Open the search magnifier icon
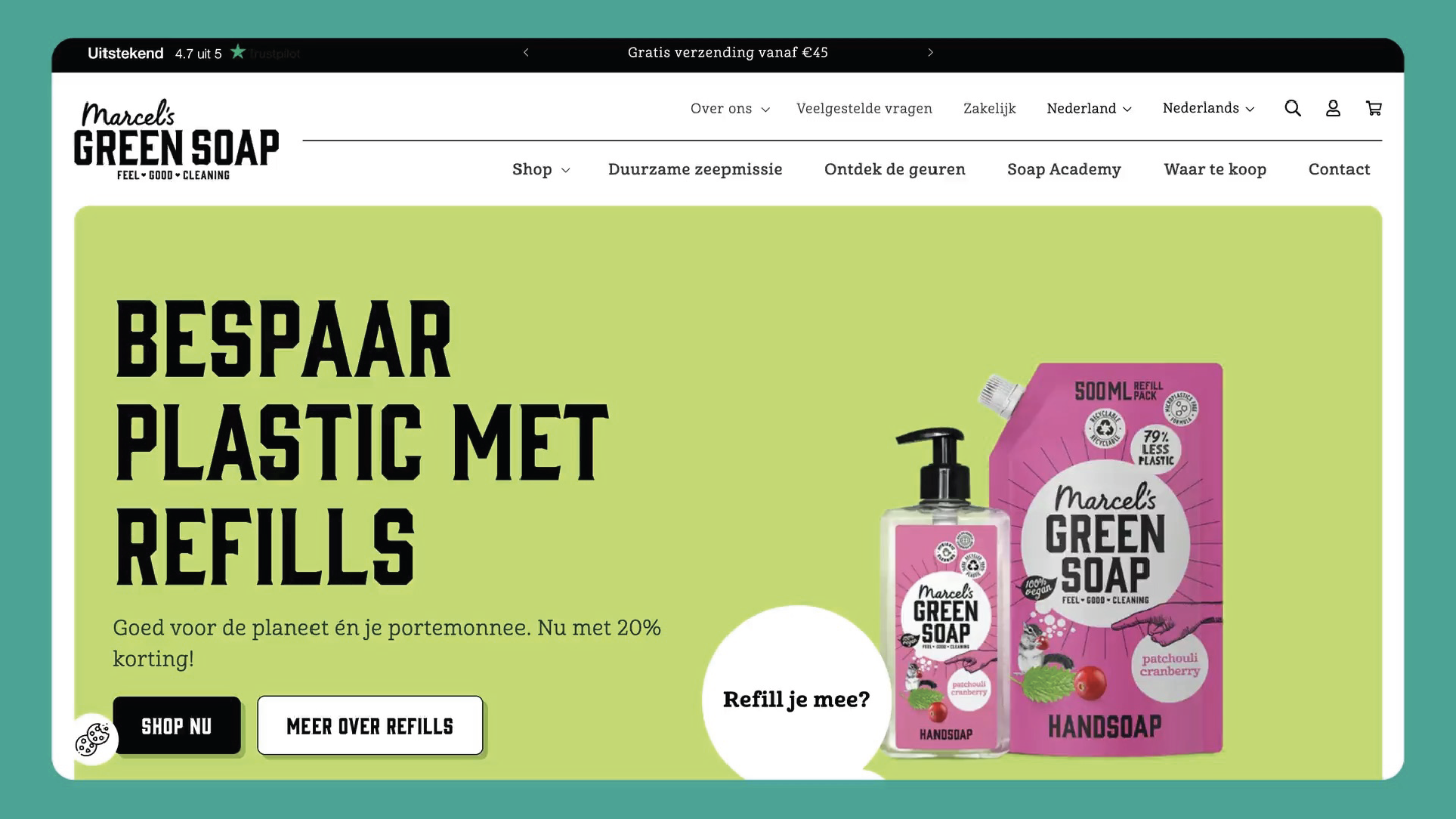This screenshot has width=1456, height=819. (x=1292, y=108)
